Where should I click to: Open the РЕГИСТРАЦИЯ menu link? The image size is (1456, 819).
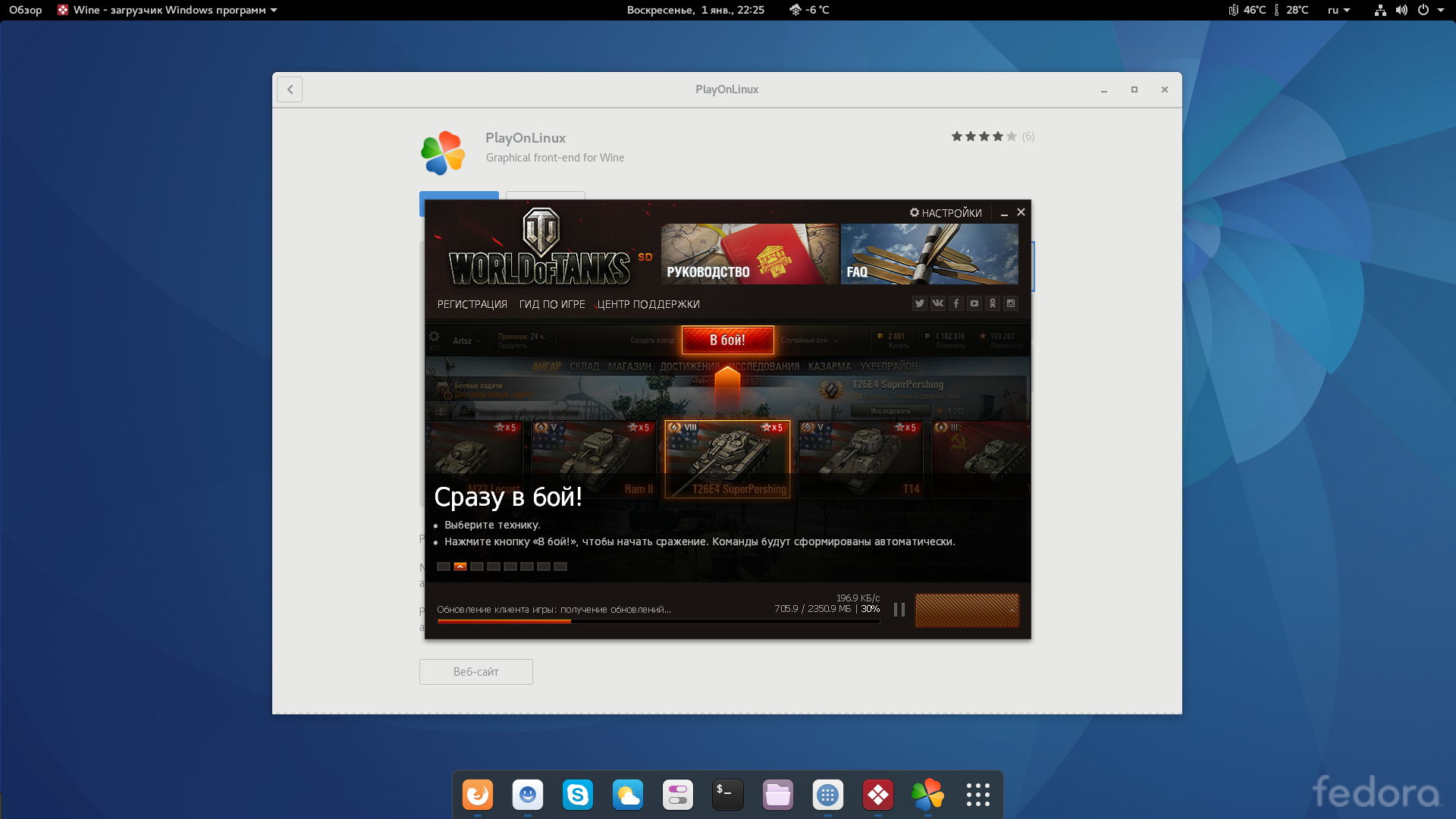tap(472, 304)
